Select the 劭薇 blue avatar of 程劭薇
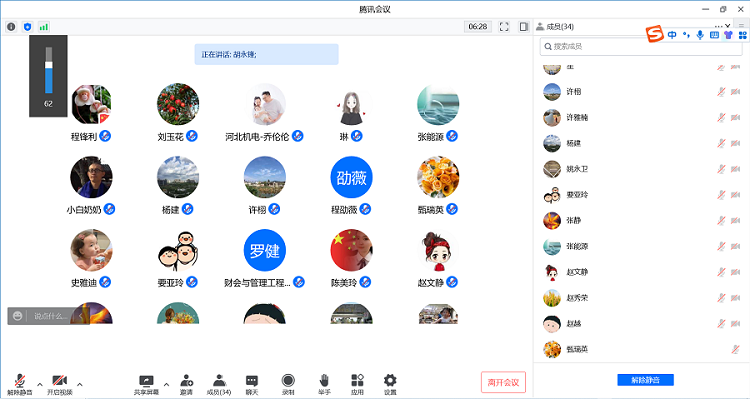 [x=352, y=177]
